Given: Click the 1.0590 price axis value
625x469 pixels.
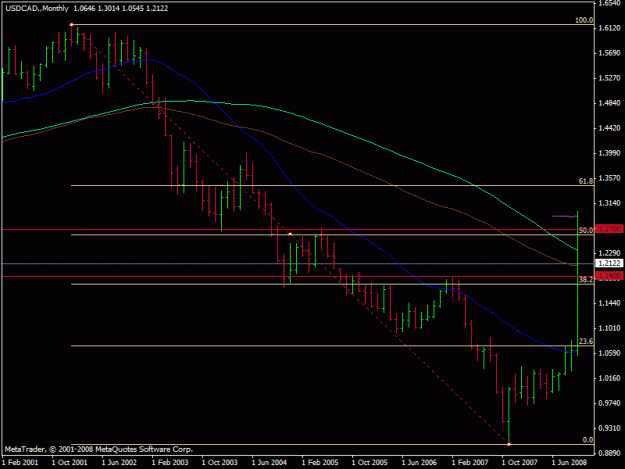Looking at the screenshot, I should (610, 353).
